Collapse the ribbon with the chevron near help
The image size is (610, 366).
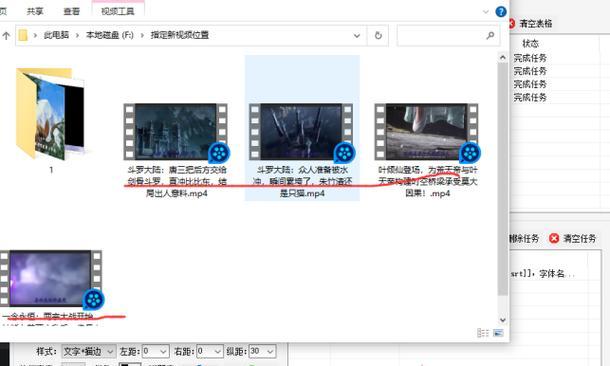486,12
